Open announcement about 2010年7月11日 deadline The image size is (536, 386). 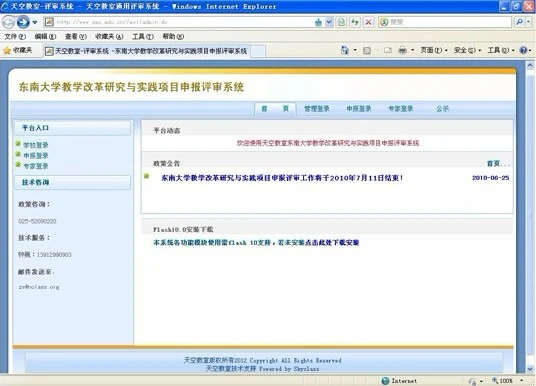tap(282, 178)
